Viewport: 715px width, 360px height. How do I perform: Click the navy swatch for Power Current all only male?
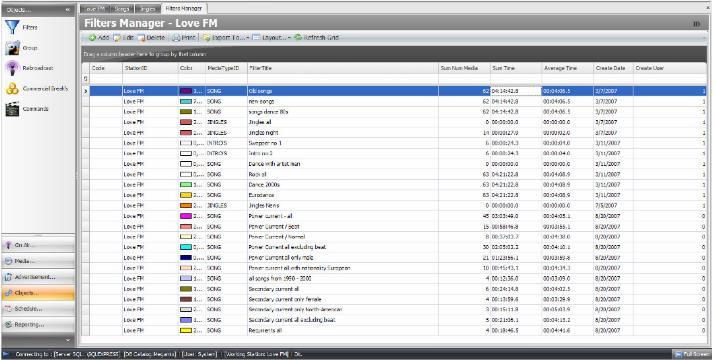click(186, 258)
